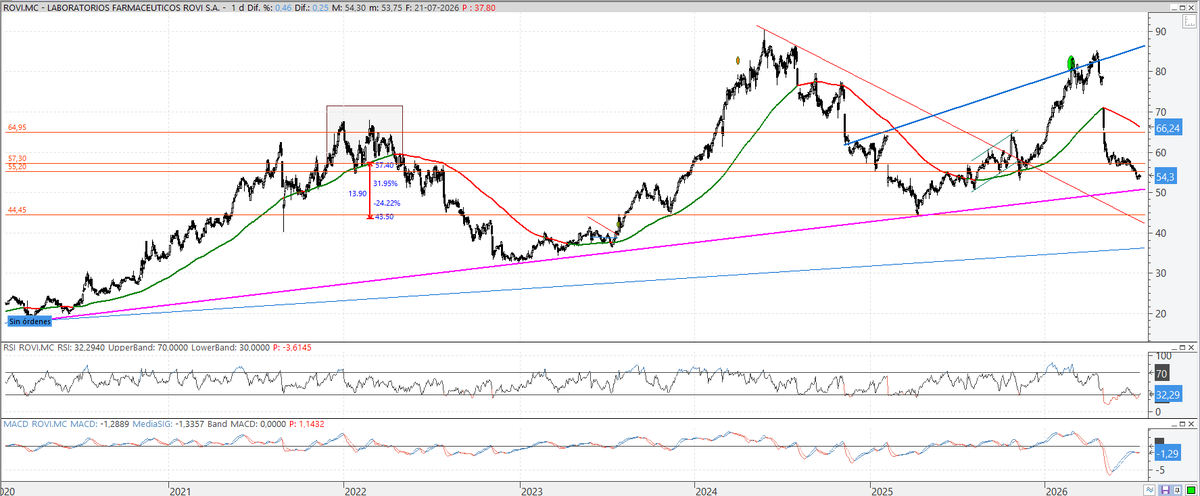Click the RSI value tag 32,29
This screenshot has width=1200, height=496.
click(1168, 395)
